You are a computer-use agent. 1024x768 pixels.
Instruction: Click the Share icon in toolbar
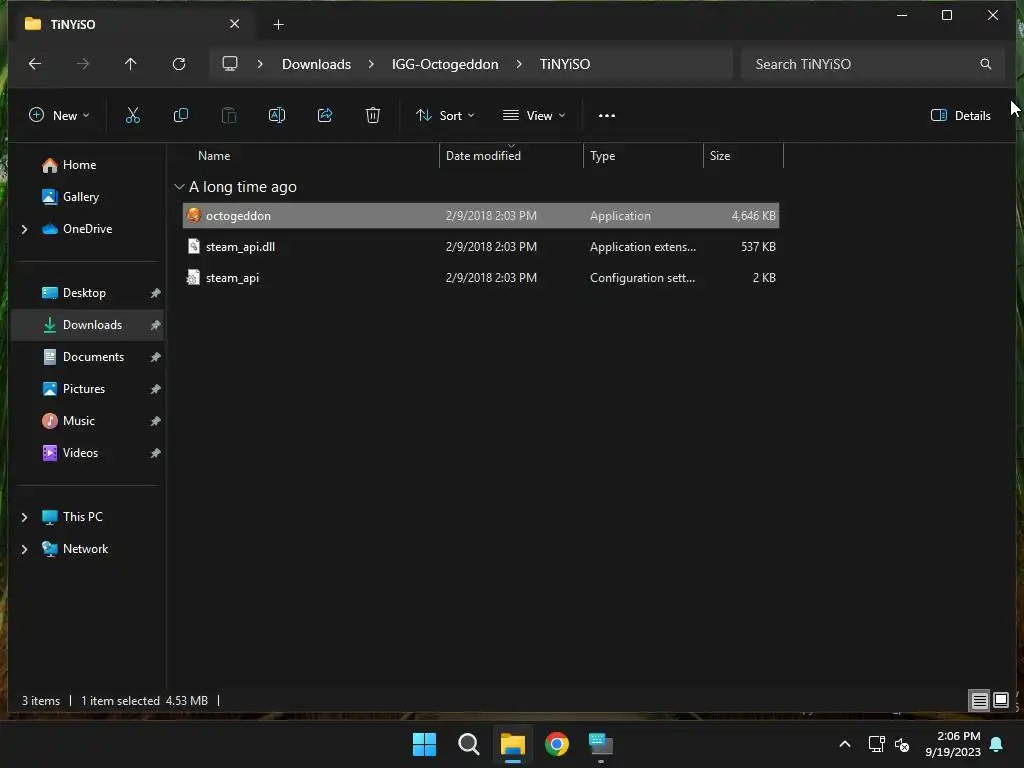[325, 116]
